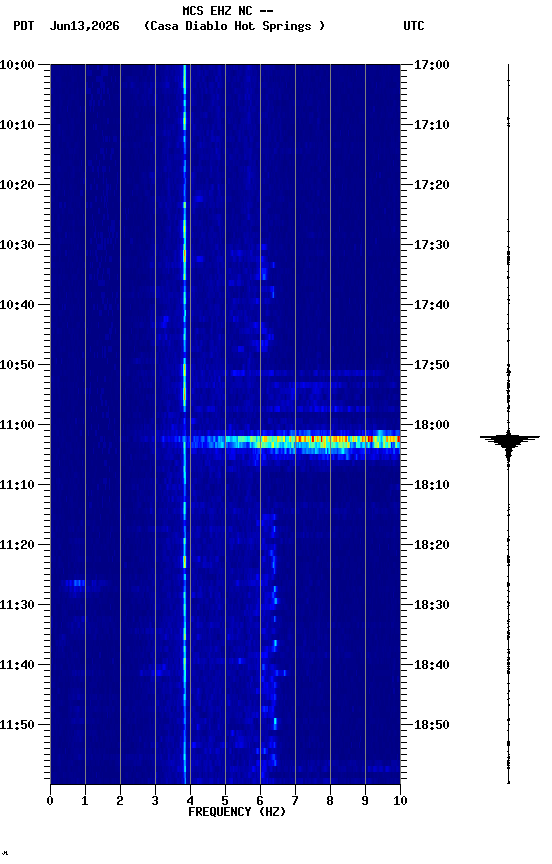The width and height of the screenshot is (552, 864).
Task: Click the '18:40' UTC time label
Action: [432, 665]
